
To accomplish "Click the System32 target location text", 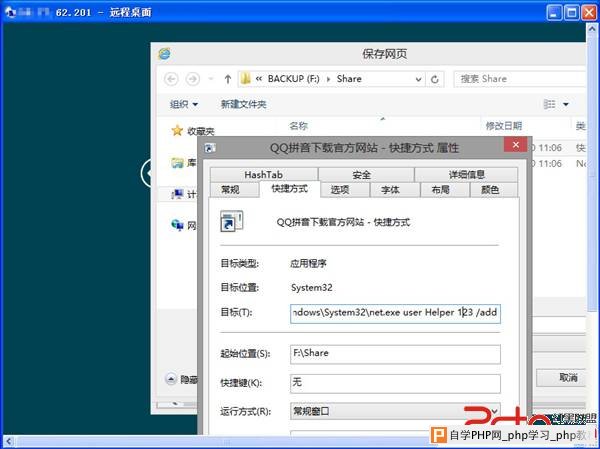I will (311, 288).
